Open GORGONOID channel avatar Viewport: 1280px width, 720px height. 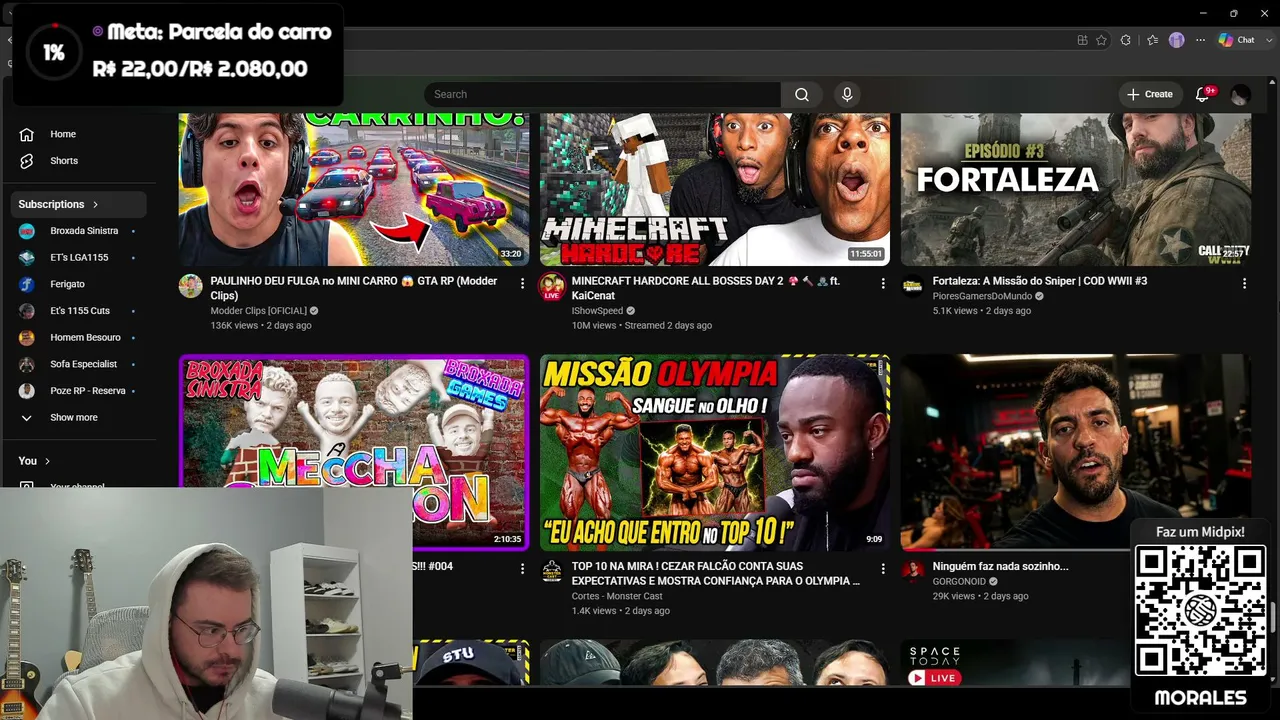click(x=913, y=571)
